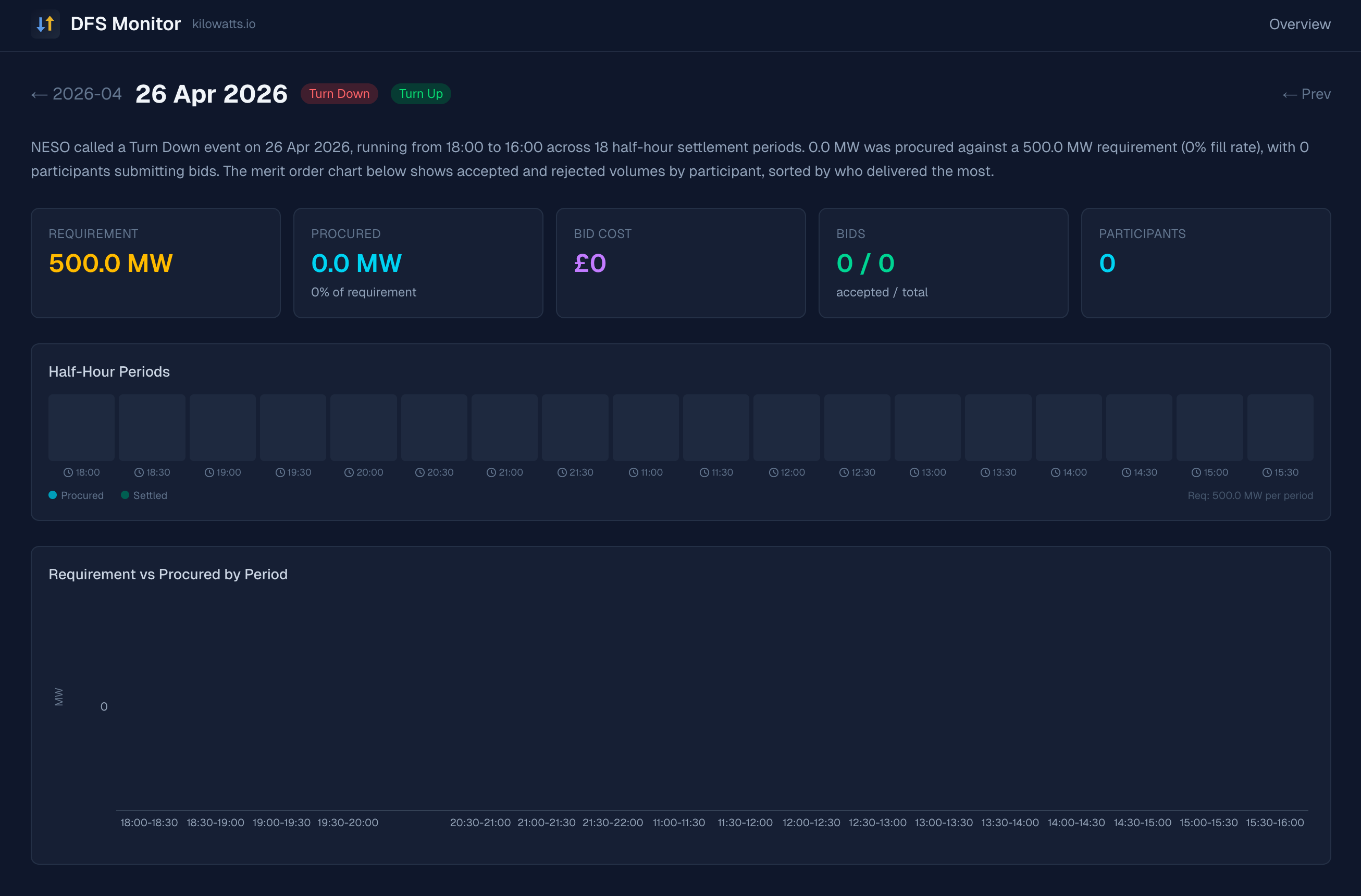The height and width of the screenshot is (896, 1361).
Task: Go to the Prev event
Action: [1306, 94]
